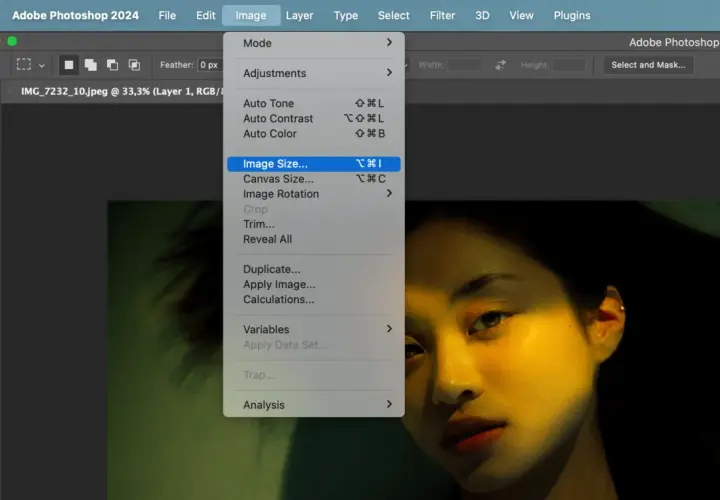Open the Plugins menu
Viewport: 720px width, 500px height.
point(572,16)
